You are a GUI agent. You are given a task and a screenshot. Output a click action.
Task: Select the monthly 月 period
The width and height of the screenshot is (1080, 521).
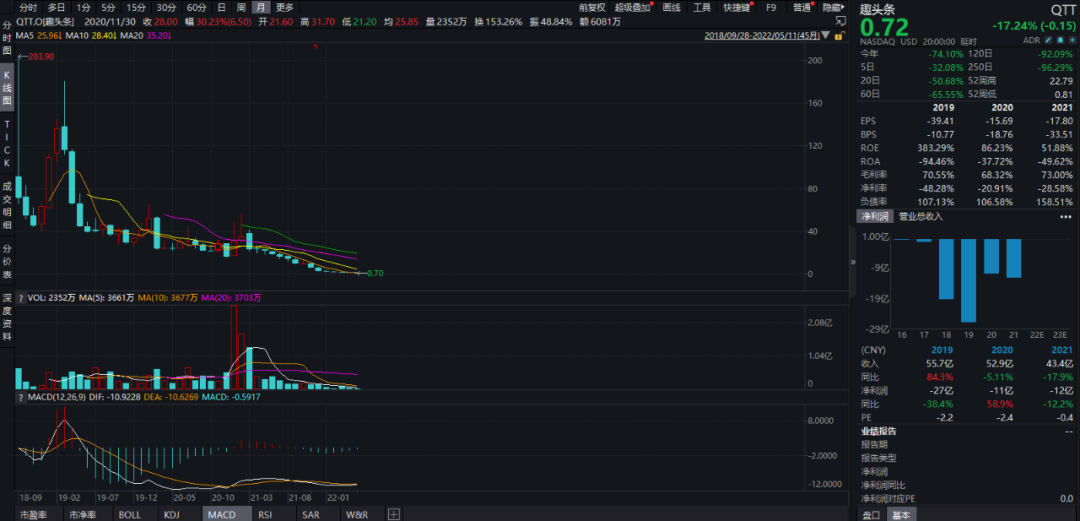tap(260, 8)
